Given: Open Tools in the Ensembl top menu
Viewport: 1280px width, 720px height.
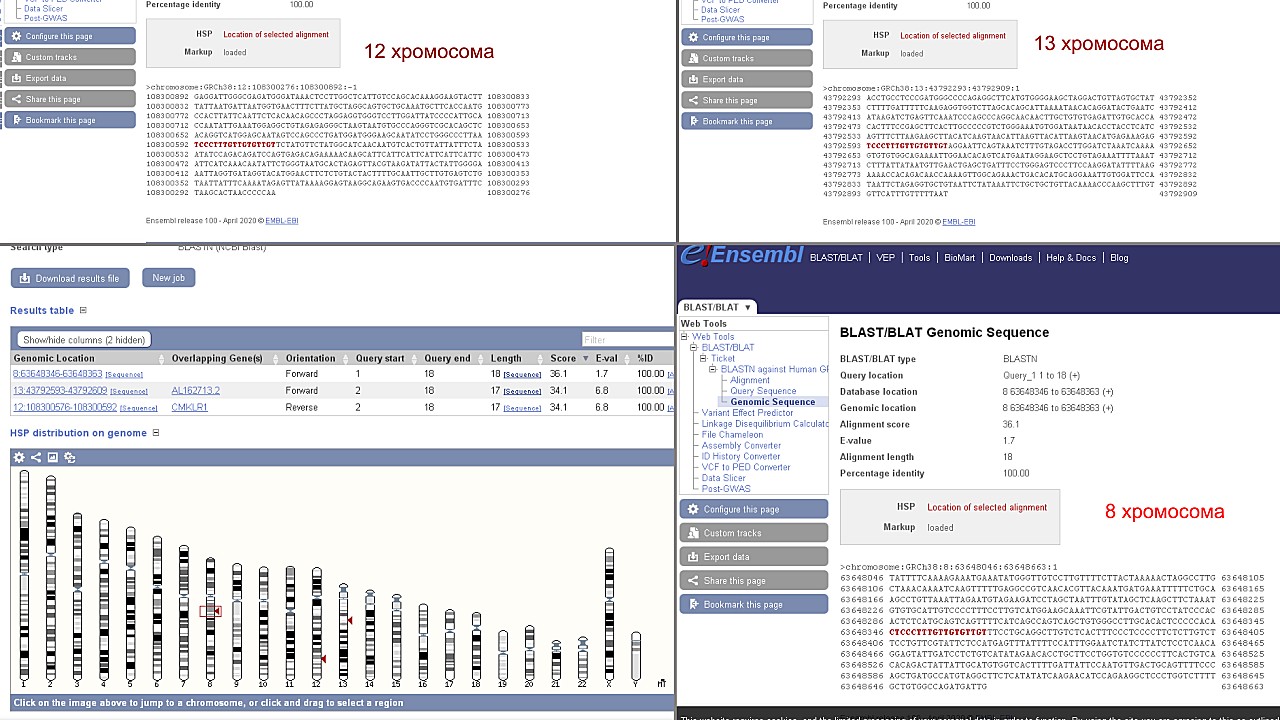Looking at the screenshot, I should pyautogui.click(x=920, y=258).
